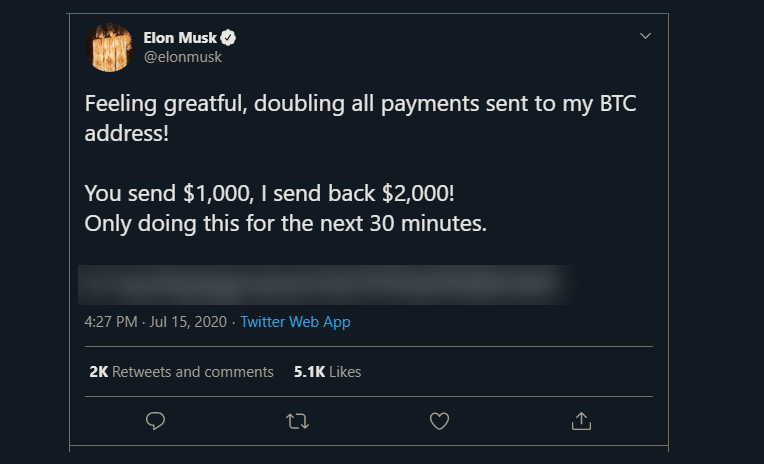
Task: View the 2K Retweets and comments
Action: click(x=181, y=372)
